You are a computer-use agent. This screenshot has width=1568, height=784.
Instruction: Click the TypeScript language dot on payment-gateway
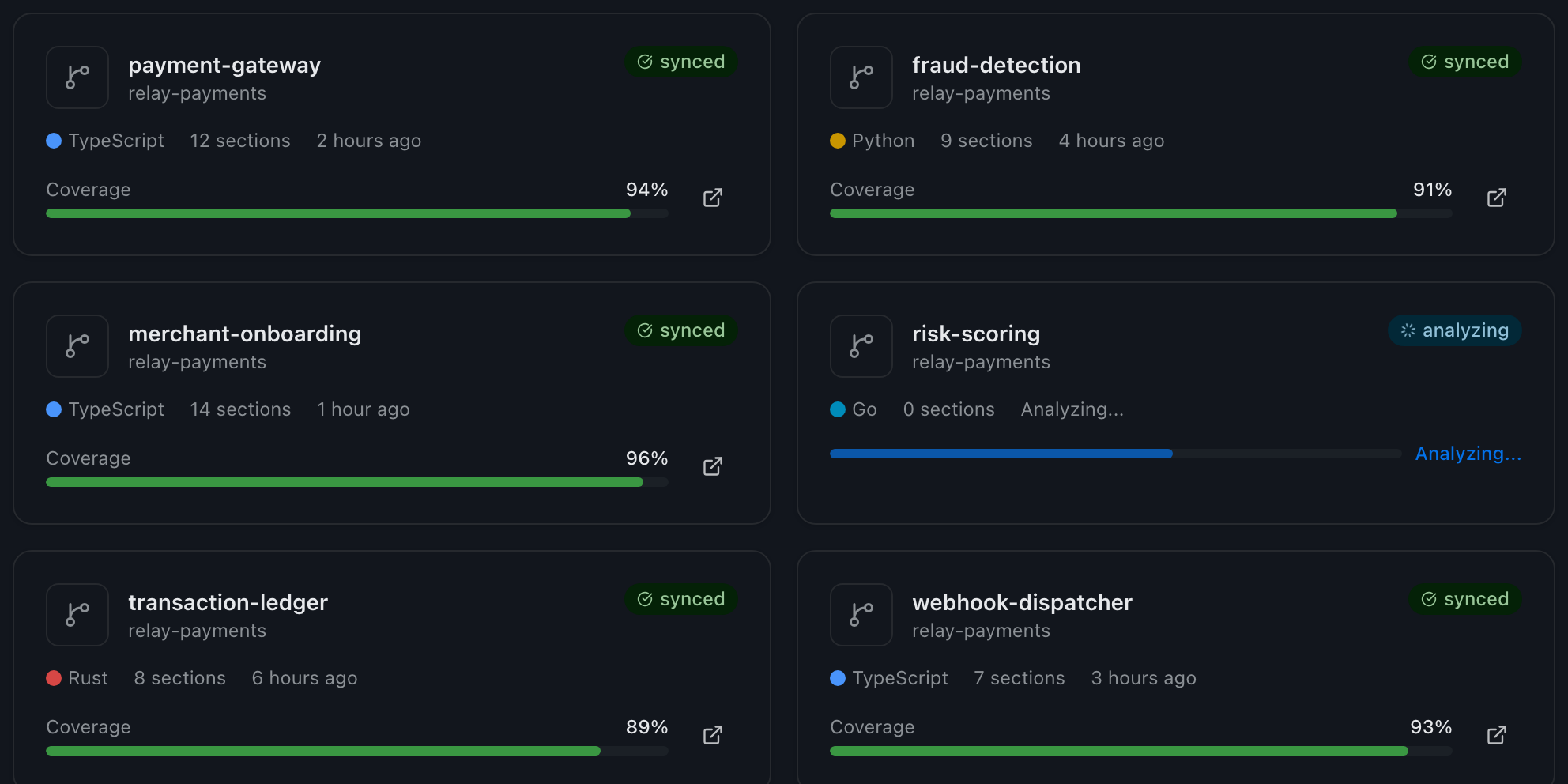coord(53,140)
